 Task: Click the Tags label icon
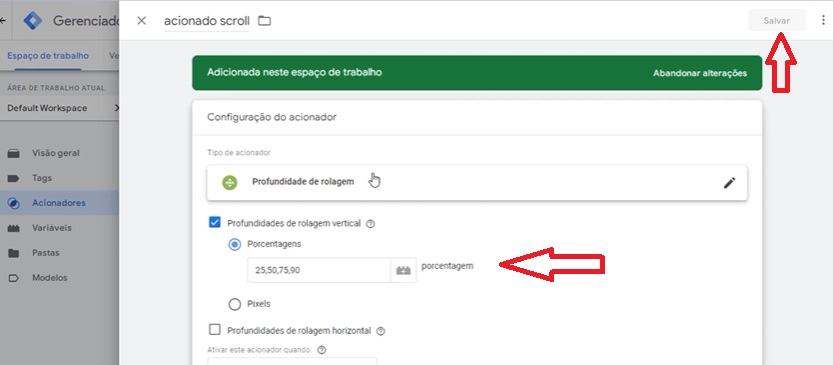(14, 179)
